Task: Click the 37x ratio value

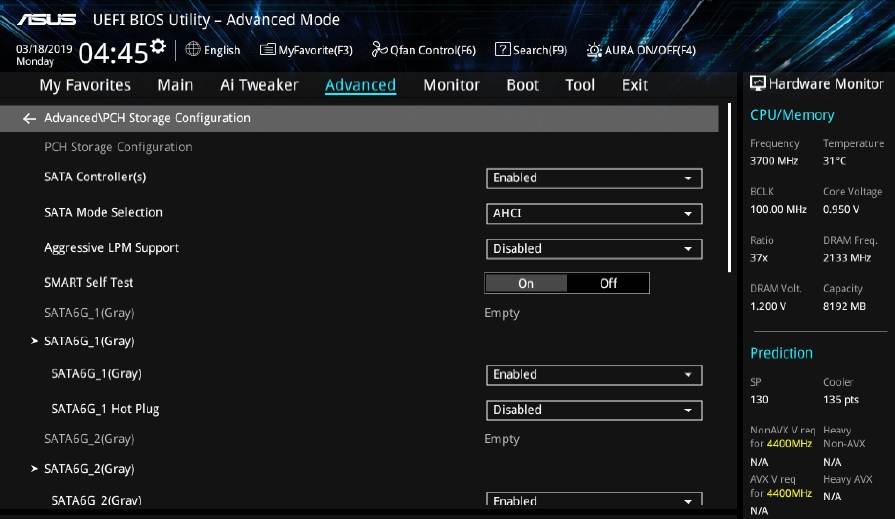Action: [x=759, y=258]
